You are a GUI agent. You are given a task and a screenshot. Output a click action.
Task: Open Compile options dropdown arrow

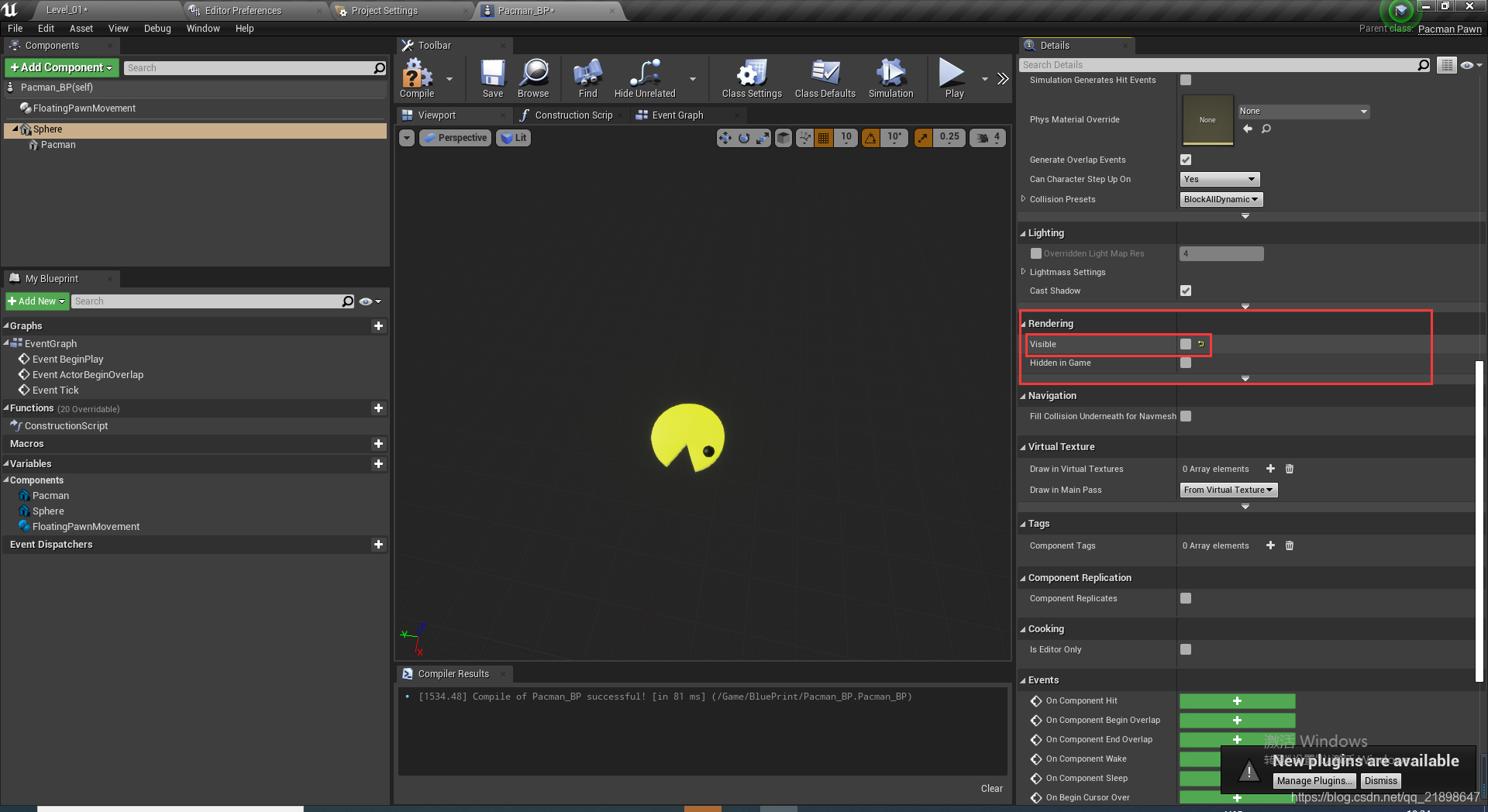pos(449,78)
